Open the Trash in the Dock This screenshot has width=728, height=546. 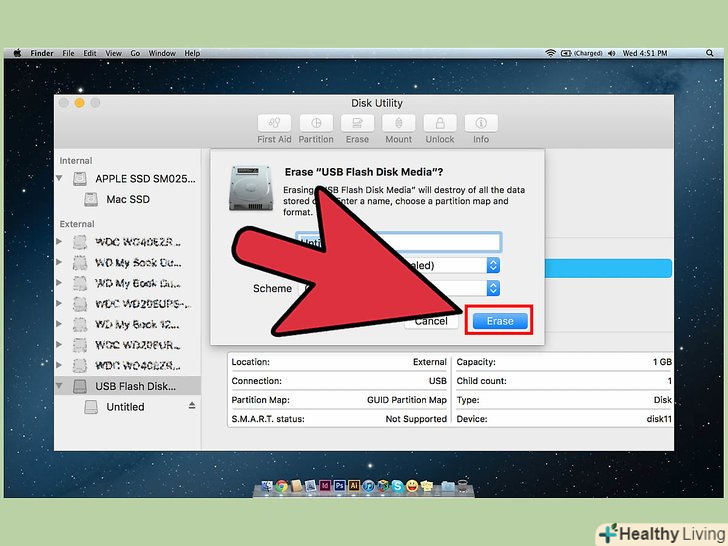coord(462,486)
